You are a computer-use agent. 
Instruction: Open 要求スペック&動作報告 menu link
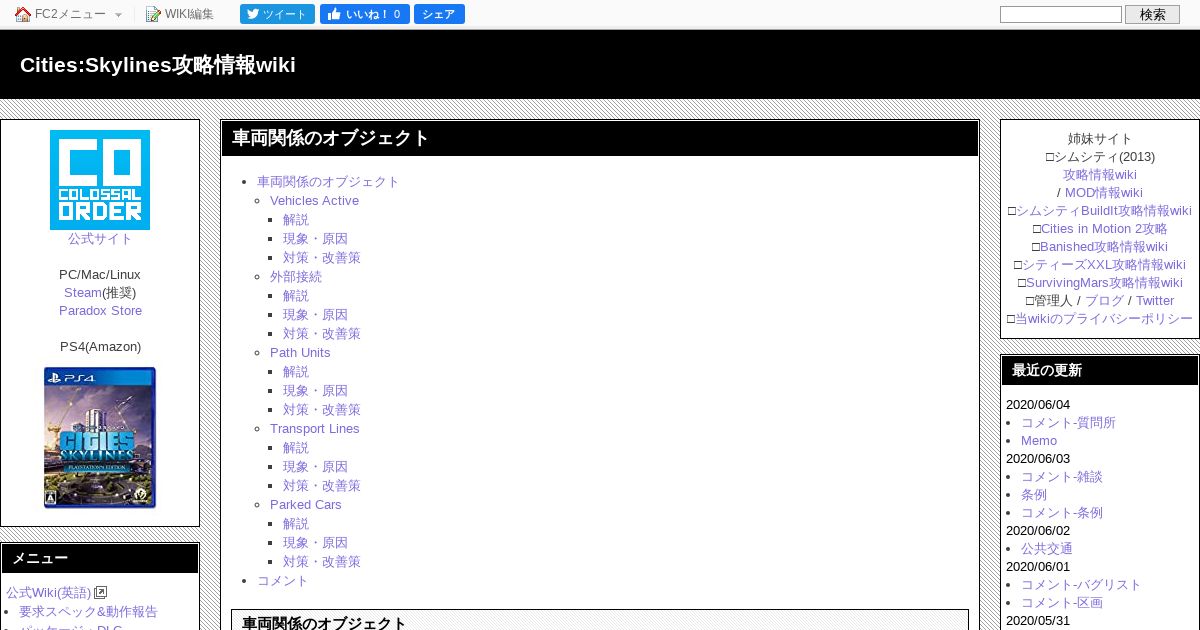88,612
